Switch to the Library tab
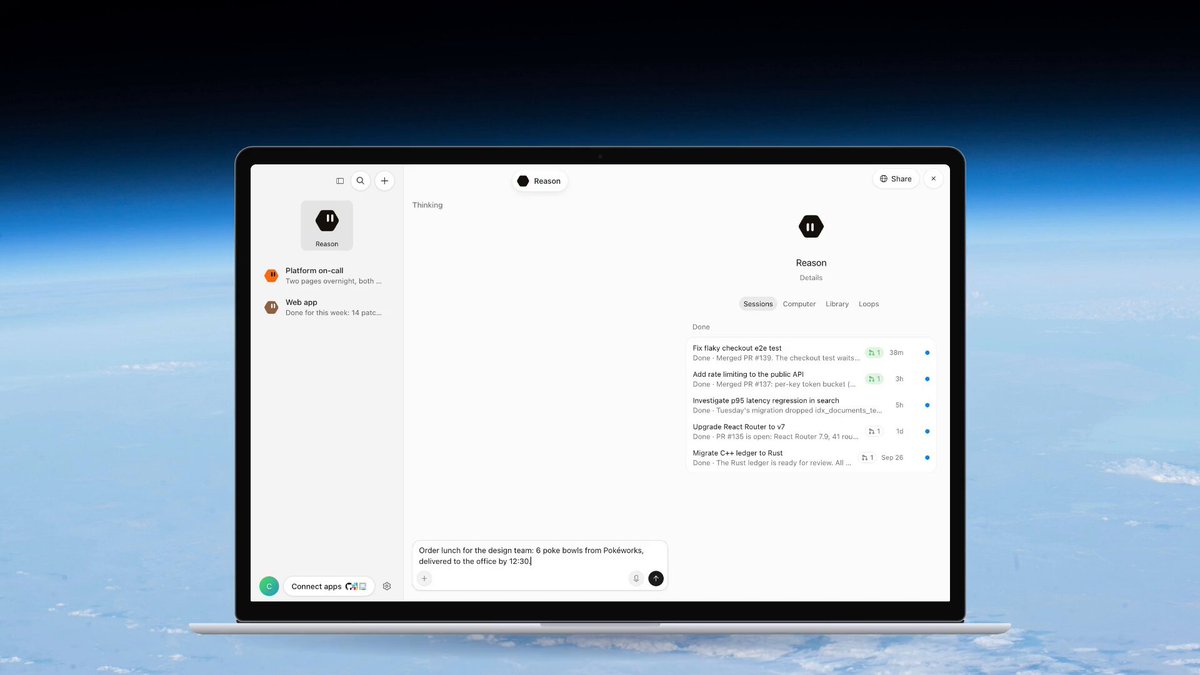This screenshot has height=675, width=1200. (837, 304)
